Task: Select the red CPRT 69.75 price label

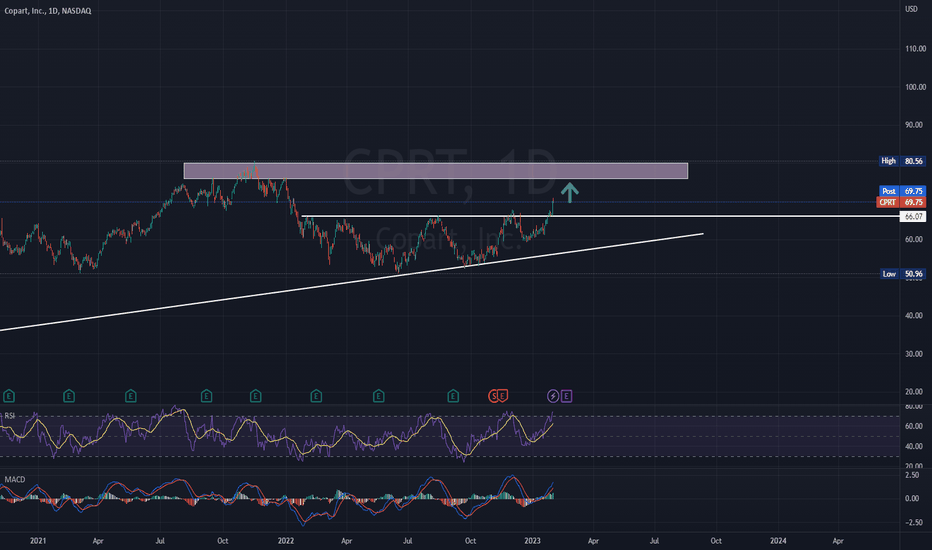Action: (x=901, y=203)
